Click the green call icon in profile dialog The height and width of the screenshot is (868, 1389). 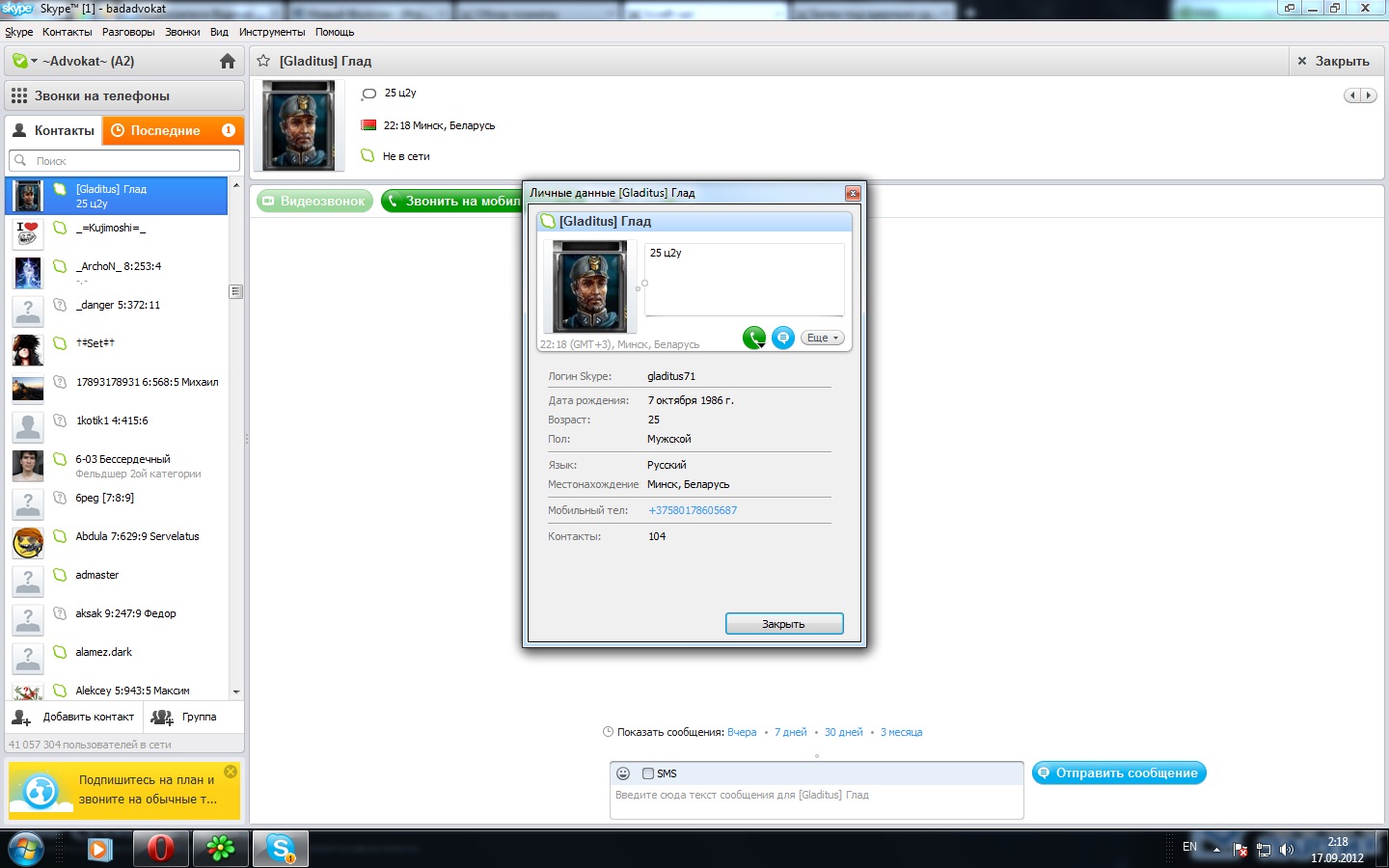(x=754, y=338)
